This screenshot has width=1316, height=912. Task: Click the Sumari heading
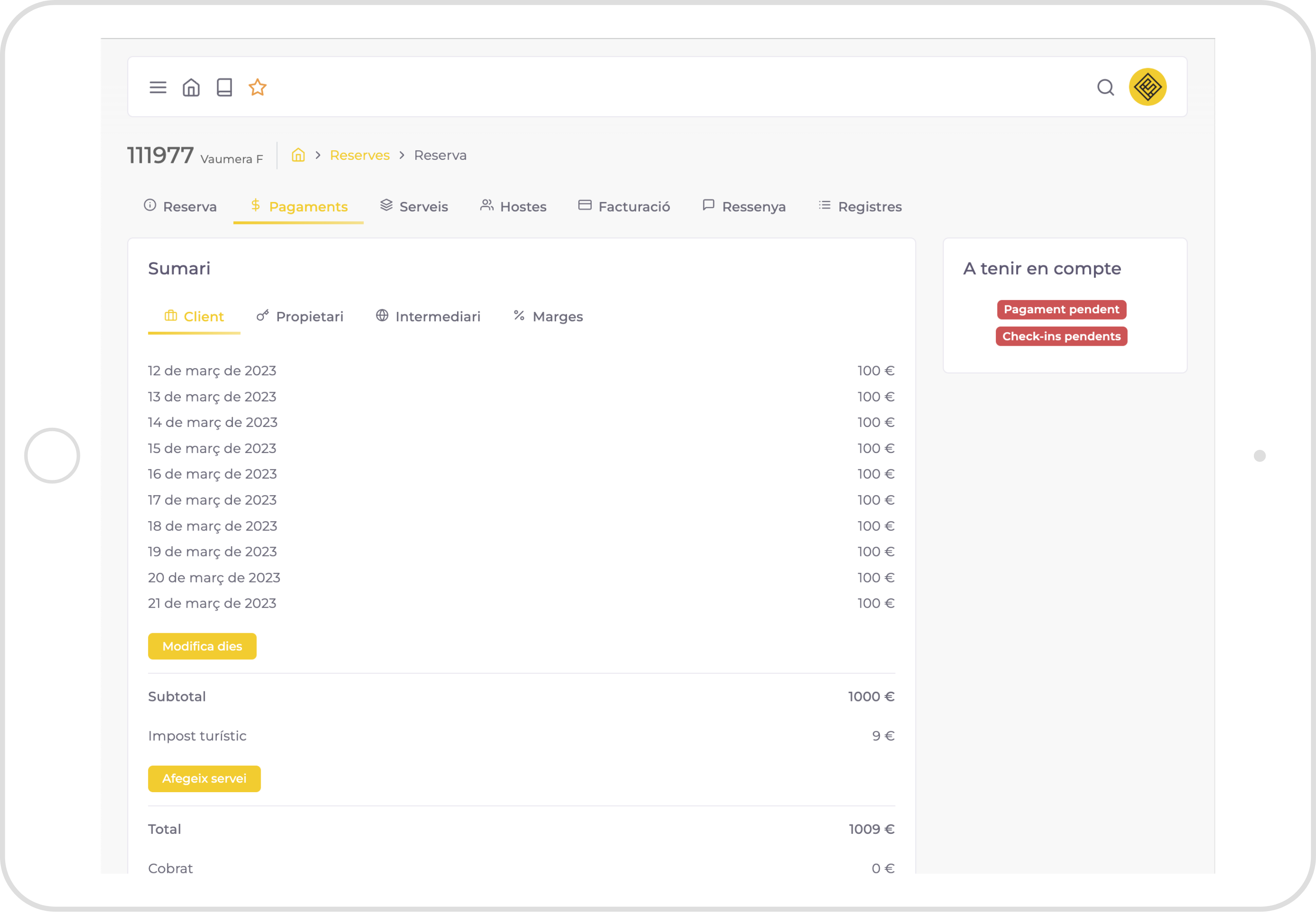(179, 268)
